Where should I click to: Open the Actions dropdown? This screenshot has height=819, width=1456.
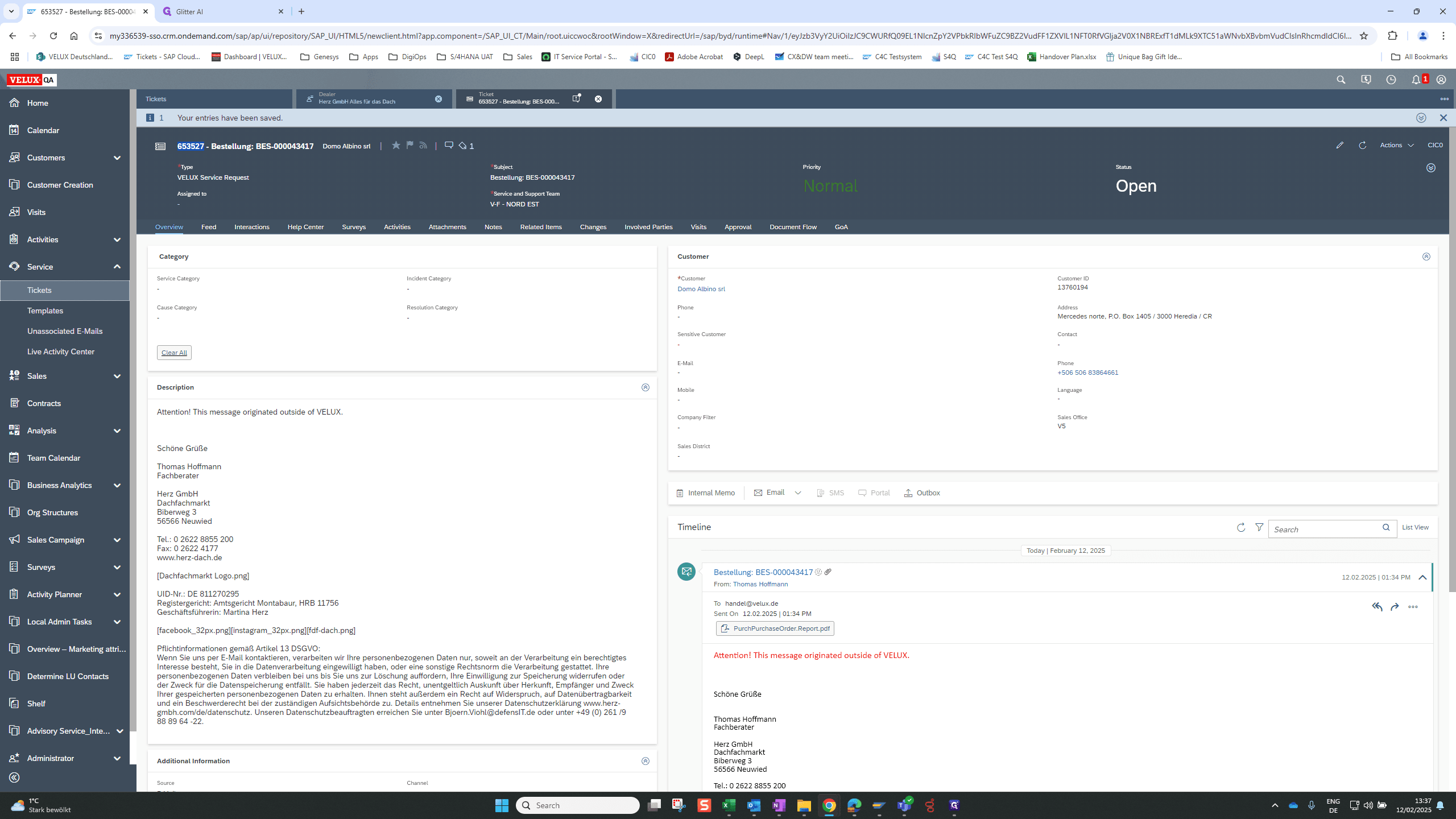(1397, 145)
